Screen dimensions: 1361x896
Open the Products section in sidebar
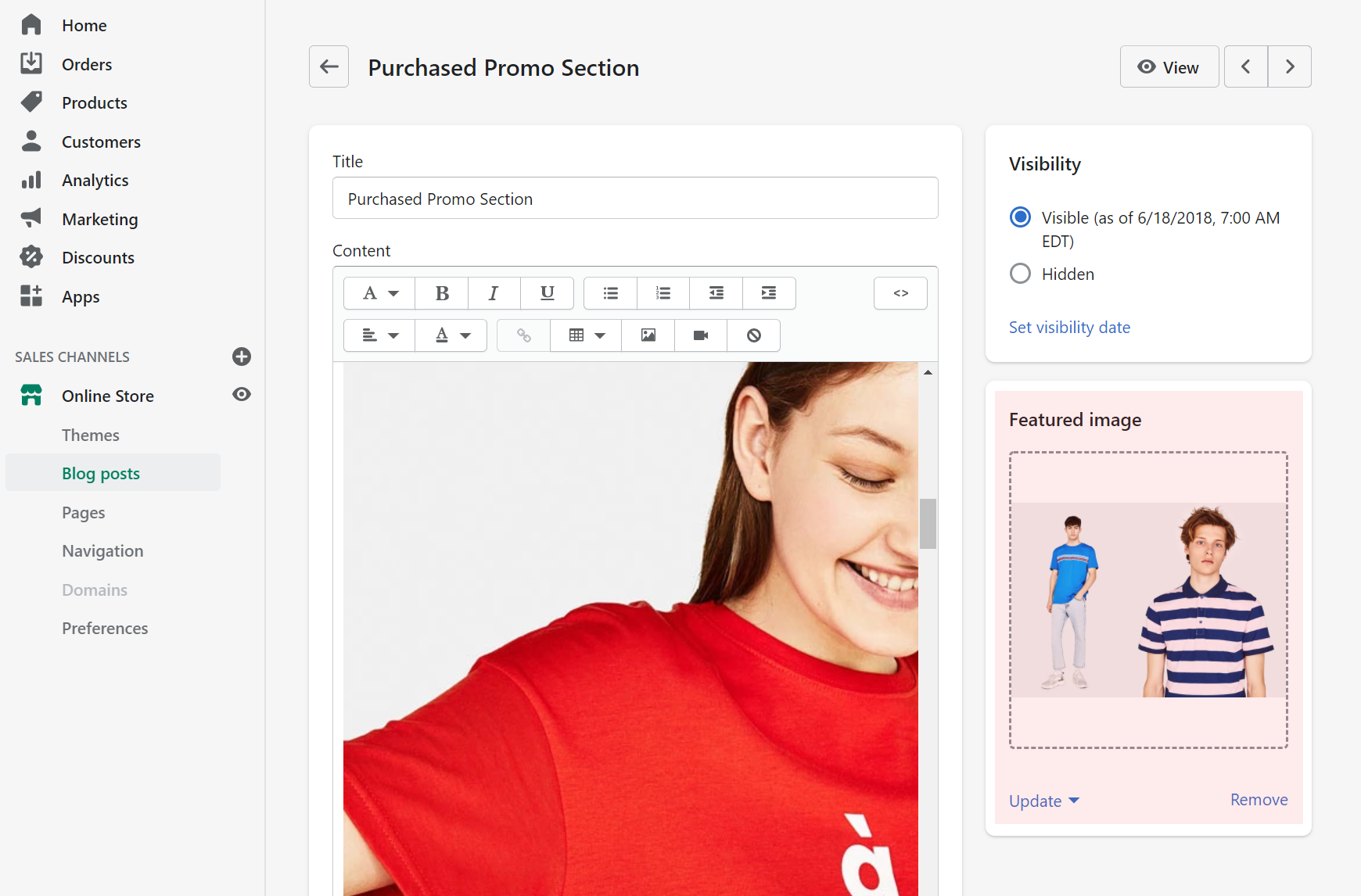[94, 103]
